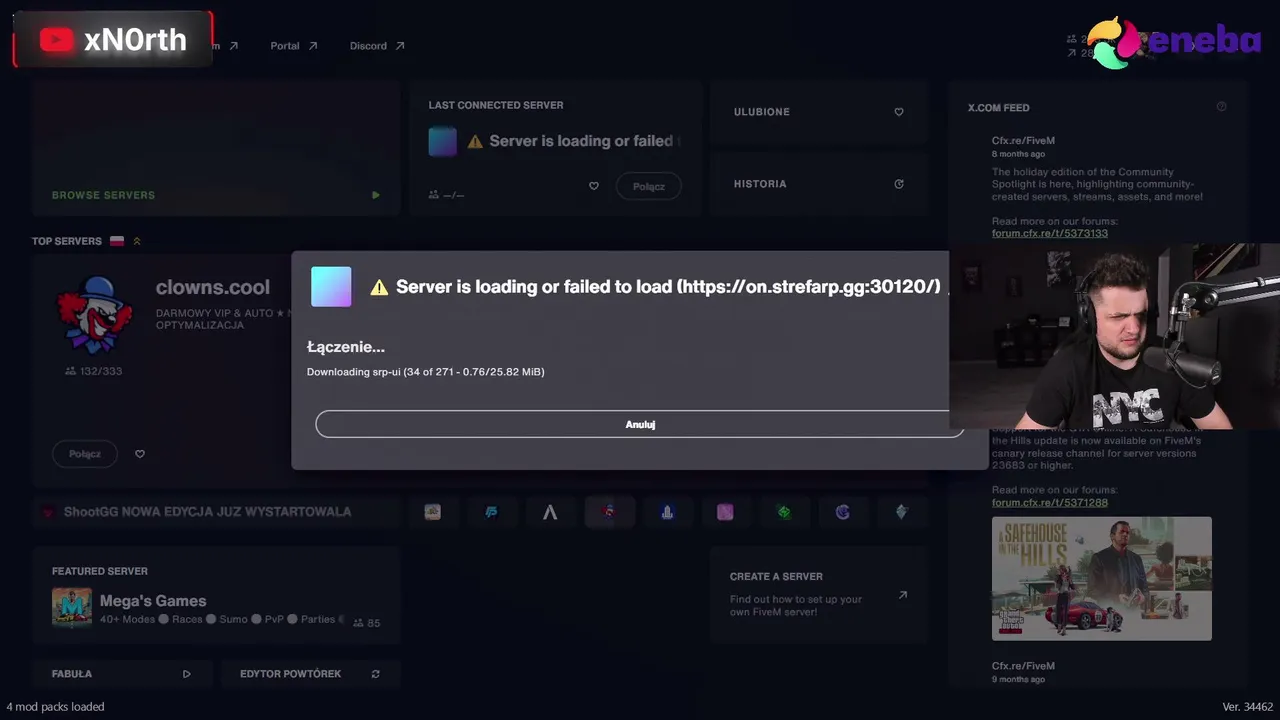Select the clowns.cool clown logo
The height and width of the screenshot is (720, 1280).
[x=95, y=314]
